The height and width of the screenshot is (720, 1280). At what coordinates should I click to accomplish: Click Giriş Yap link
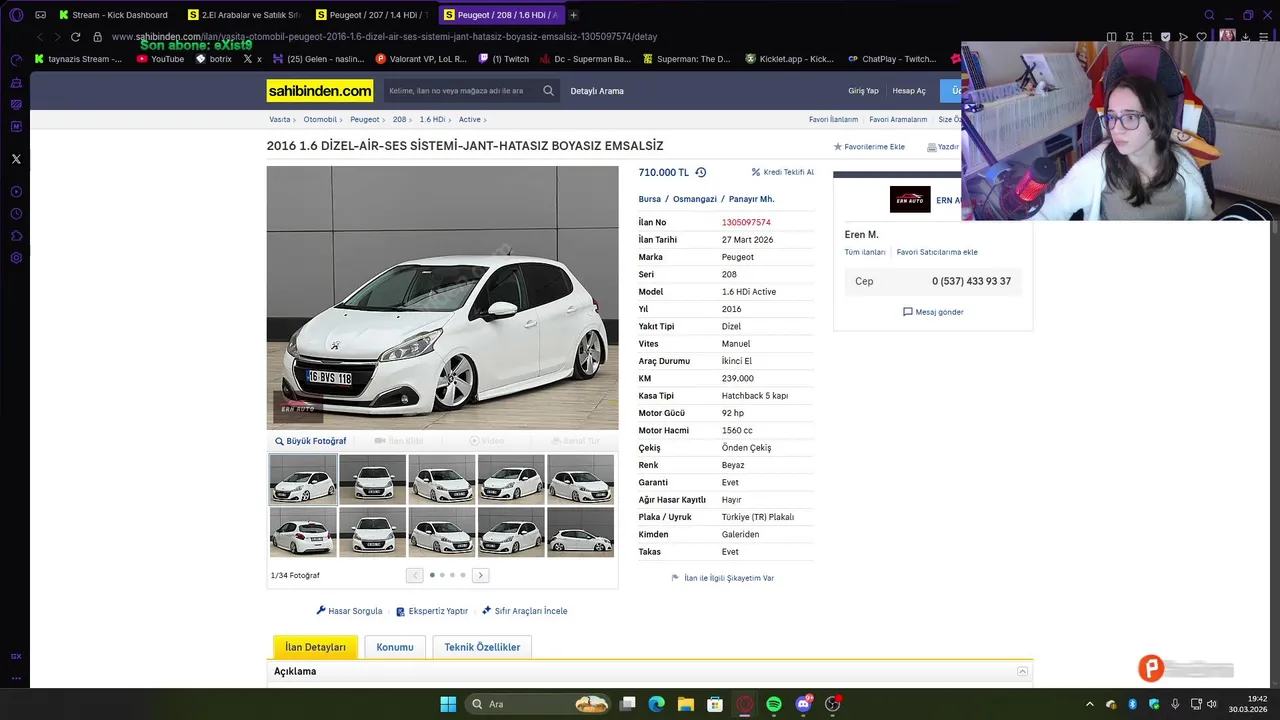pos(863,91)
